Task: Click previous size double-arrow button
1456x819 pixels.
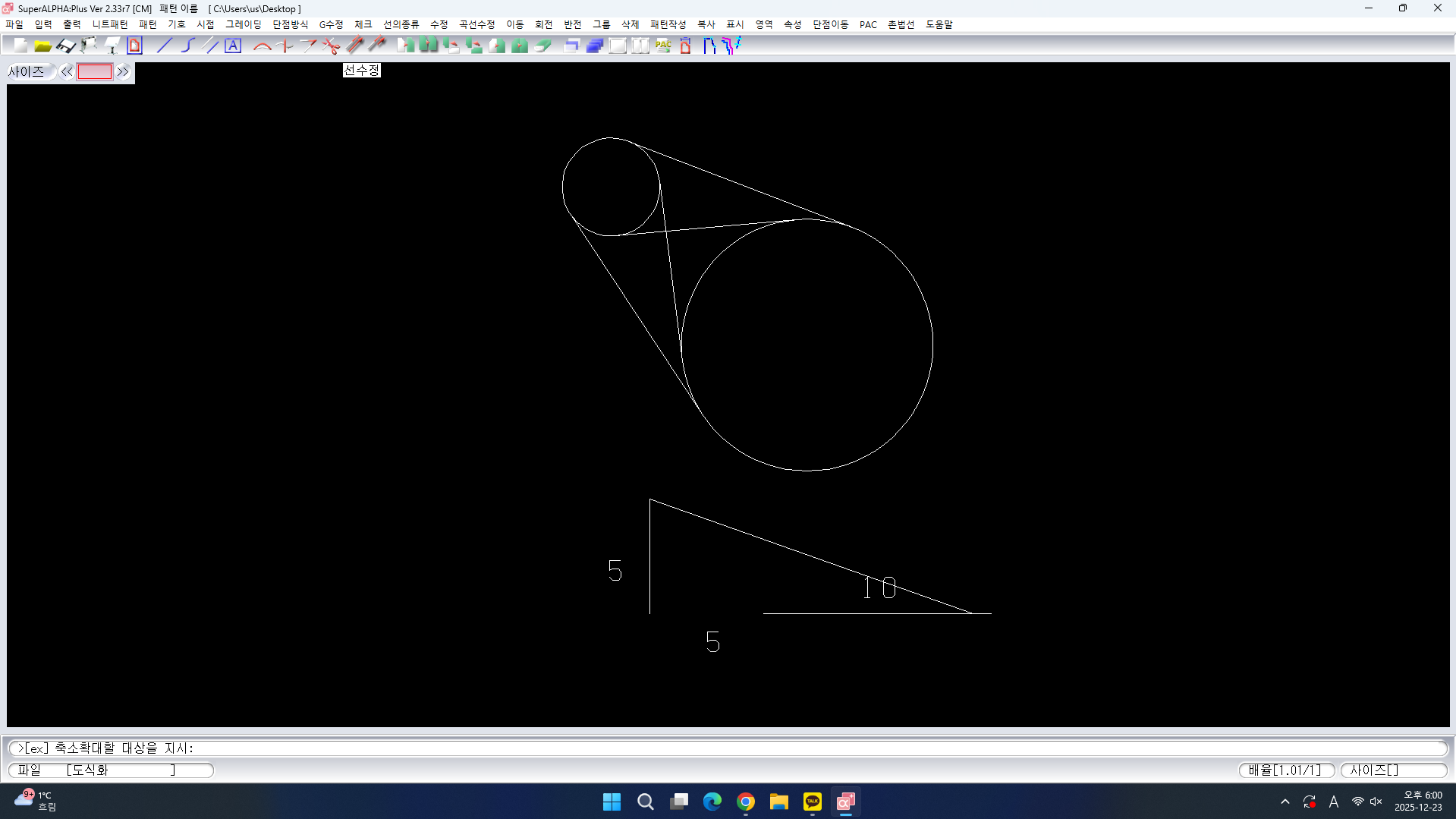Action: 67,72
